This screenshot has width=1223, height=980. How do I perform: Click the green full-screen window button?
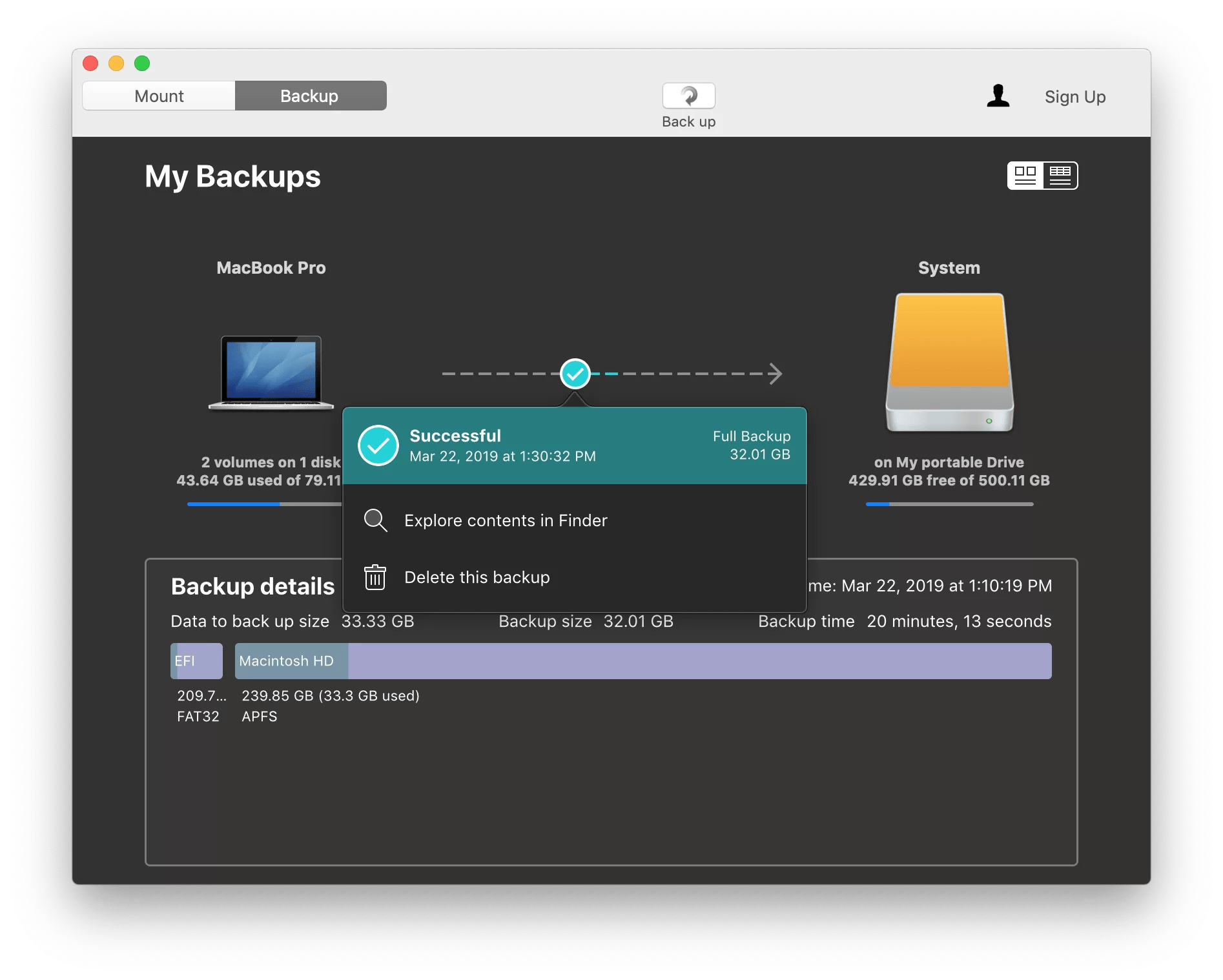142,63
